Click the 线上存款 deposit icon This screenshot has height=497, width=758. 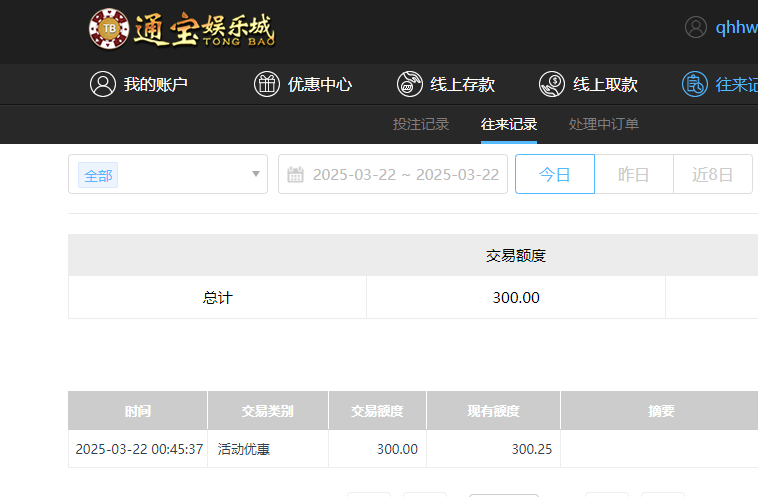[409, 84]
